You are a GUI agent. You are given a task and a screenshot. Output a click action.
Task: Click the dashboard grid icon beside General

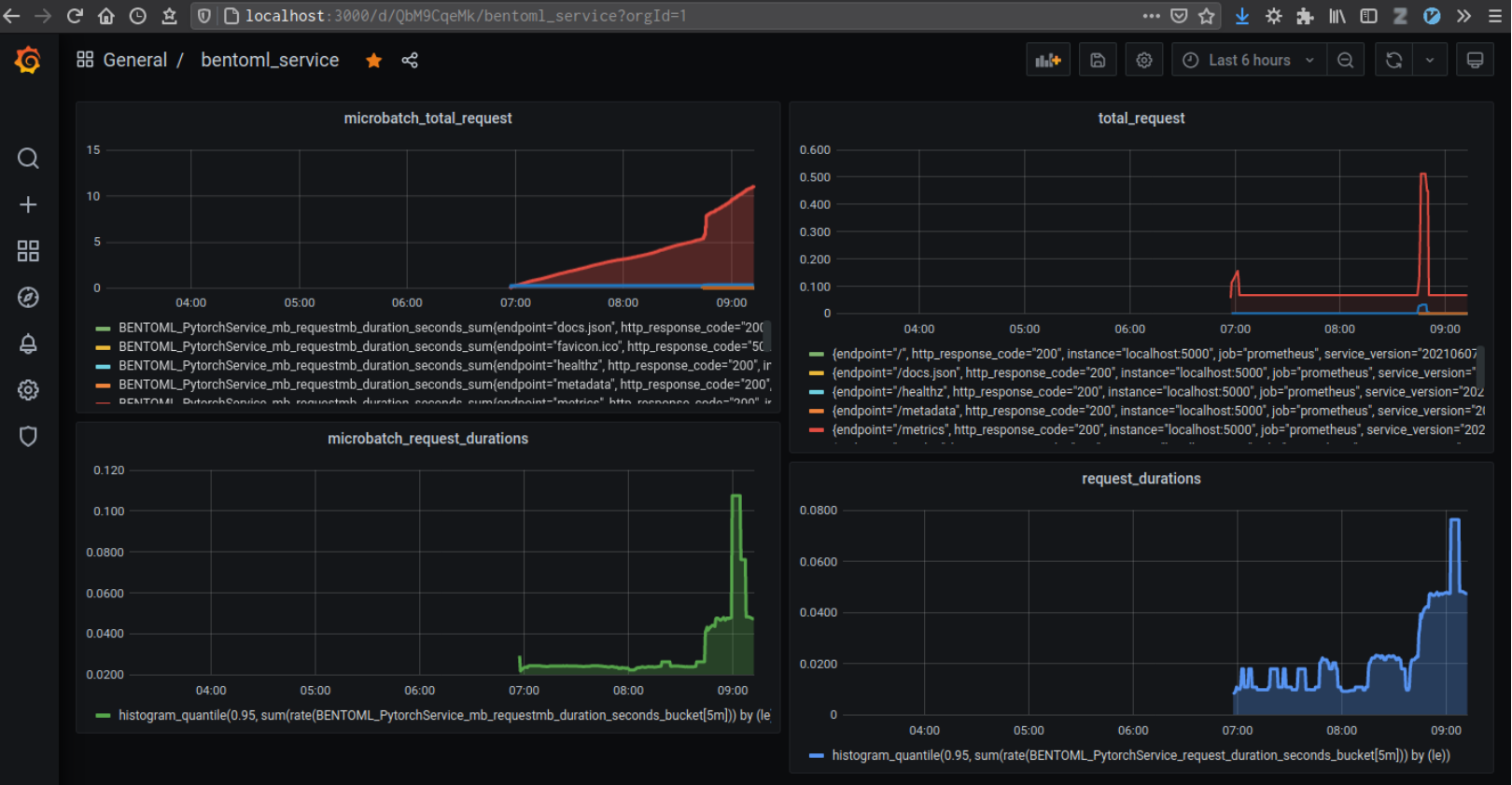pyautogui.click(x=85, y=60)
